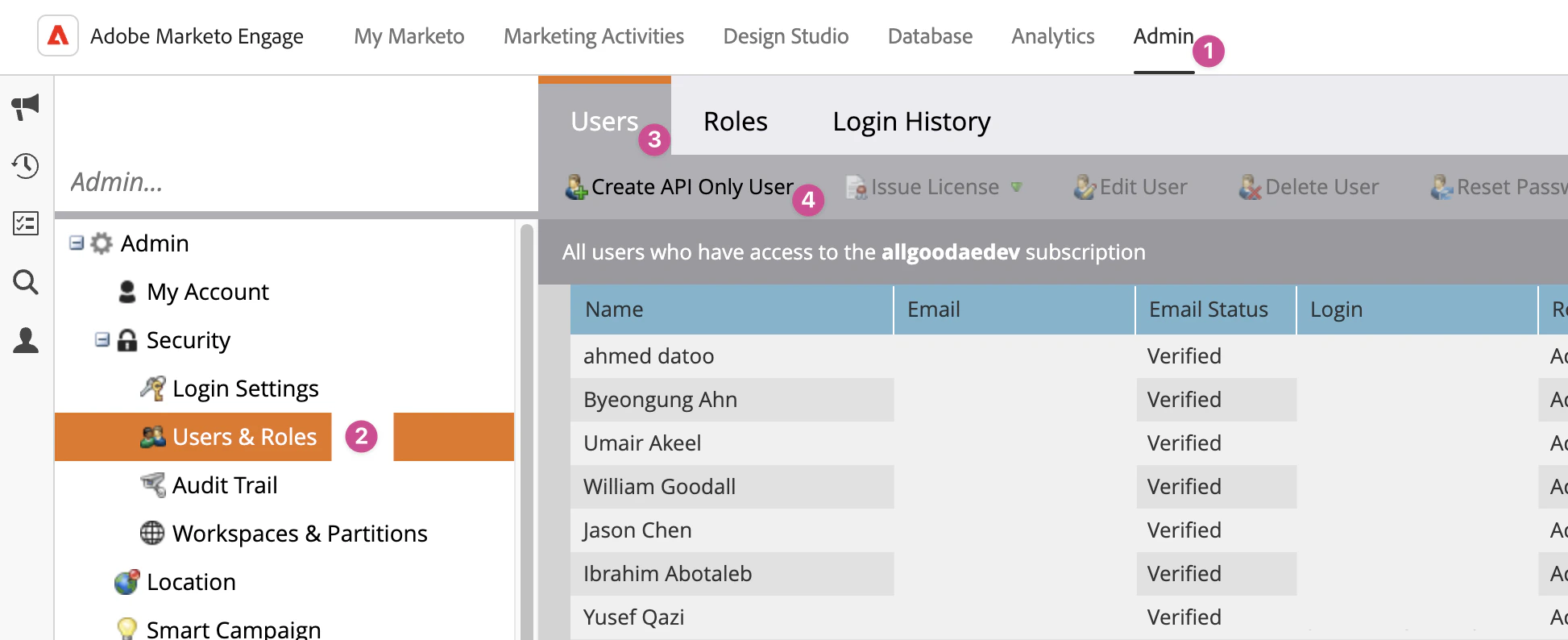Click the Edit User label

click(x=1143, y=187)
